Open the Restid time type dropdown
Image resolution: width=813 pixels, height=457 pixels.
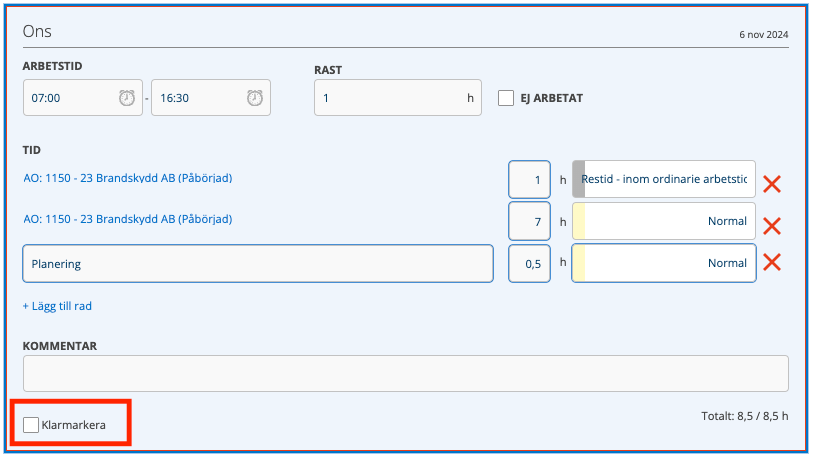pyautogui.click(x=664, y=179)
